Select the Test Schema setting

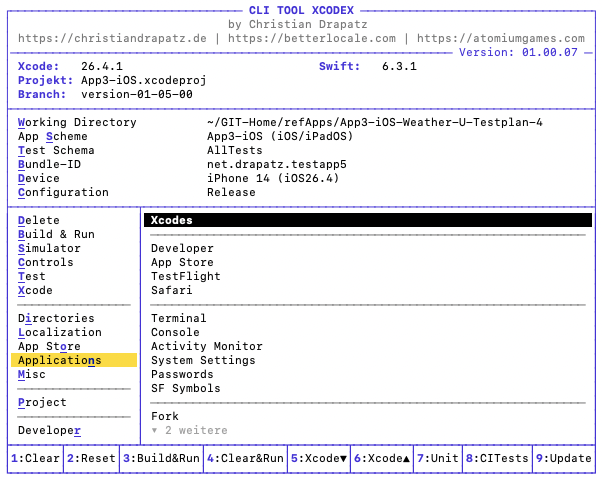[56, 150]
